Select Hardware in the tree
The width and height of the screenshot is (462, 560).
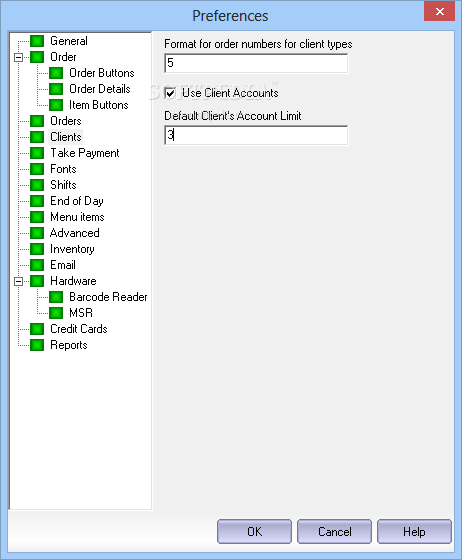coord(73,281)
